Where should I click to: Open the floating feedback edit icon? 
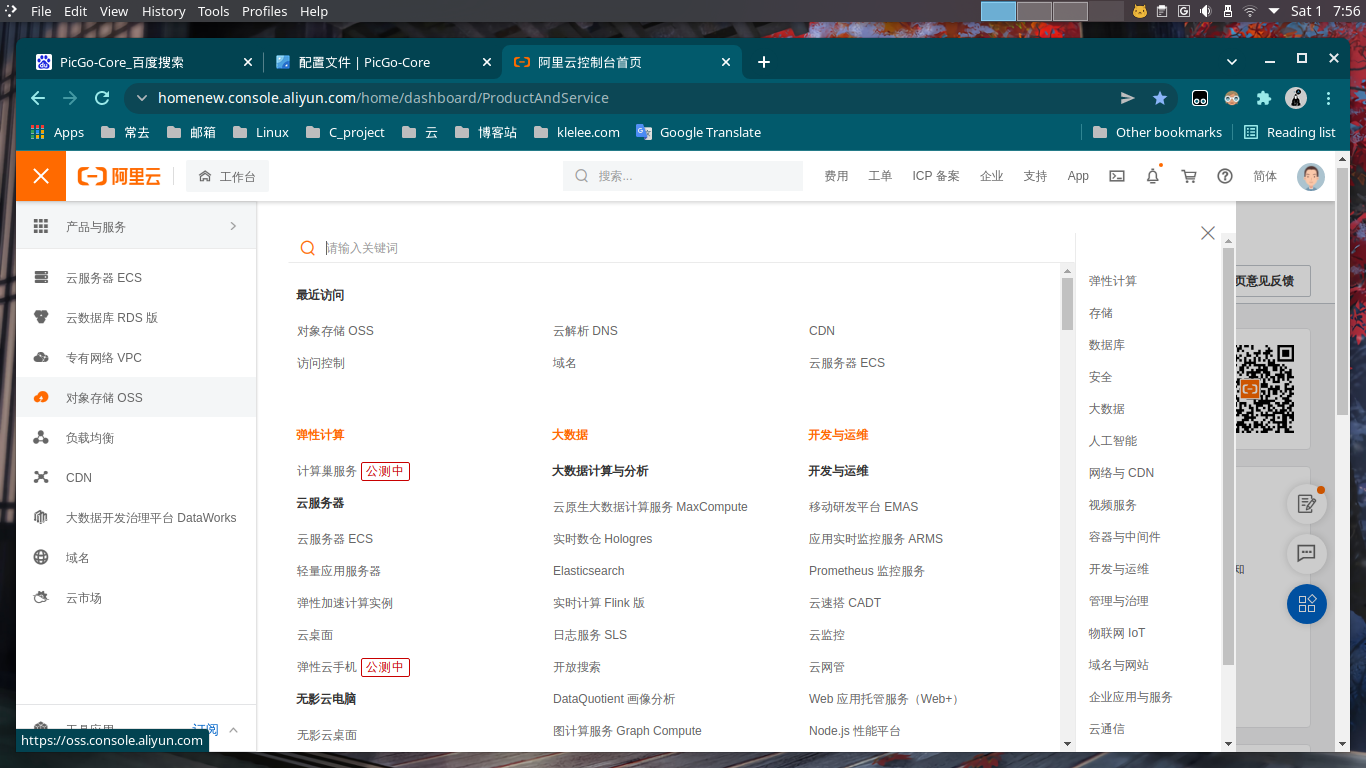[x=1306, y=504]
